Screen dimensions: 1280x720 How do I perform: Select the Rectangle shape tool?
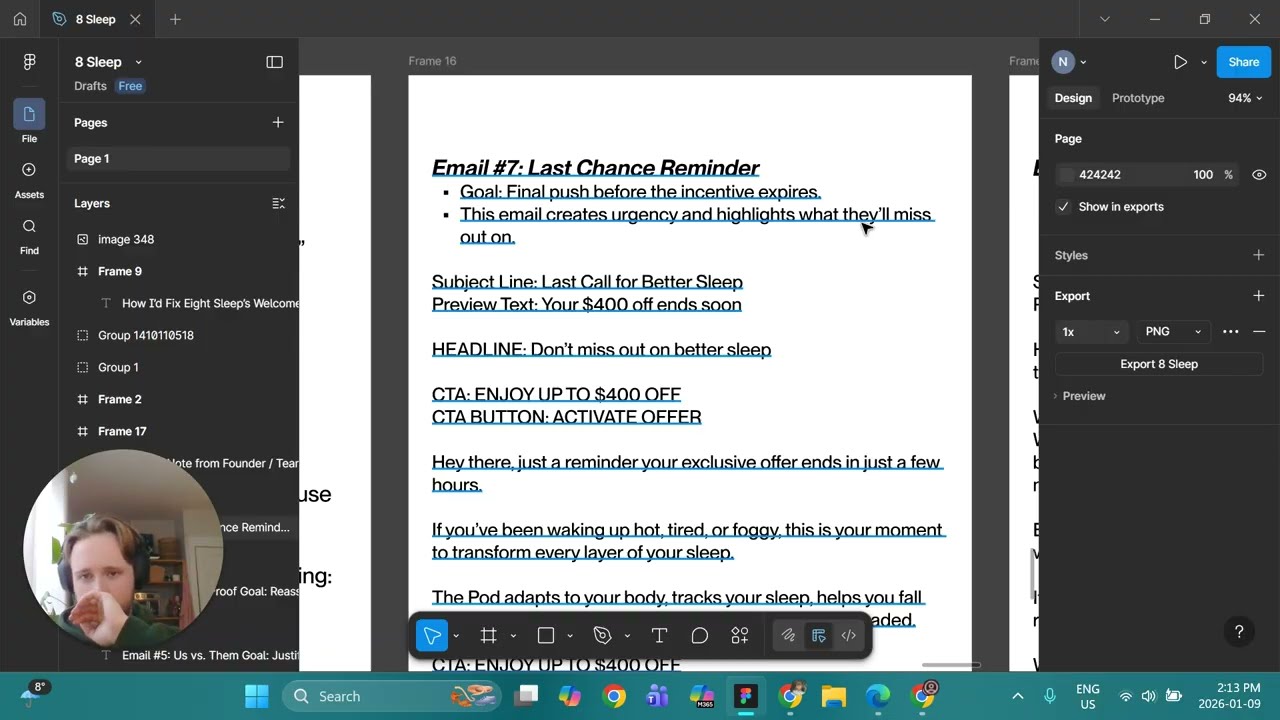pos(546,635)
